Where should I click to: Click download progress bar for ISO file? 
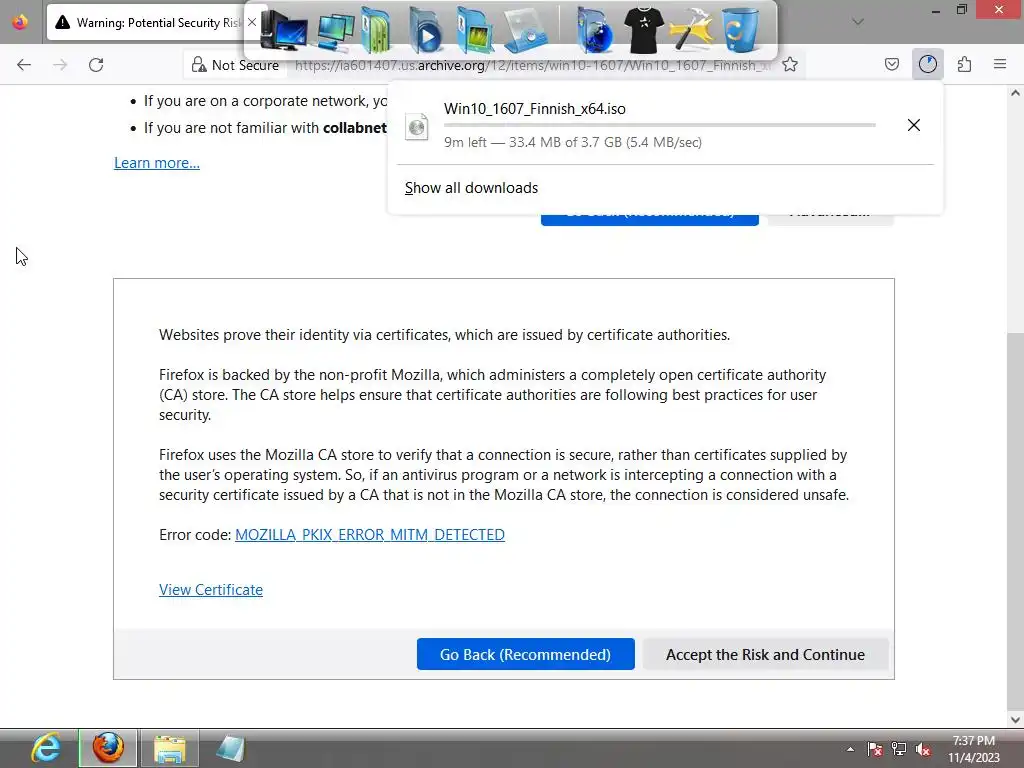[x=660, y=125]
